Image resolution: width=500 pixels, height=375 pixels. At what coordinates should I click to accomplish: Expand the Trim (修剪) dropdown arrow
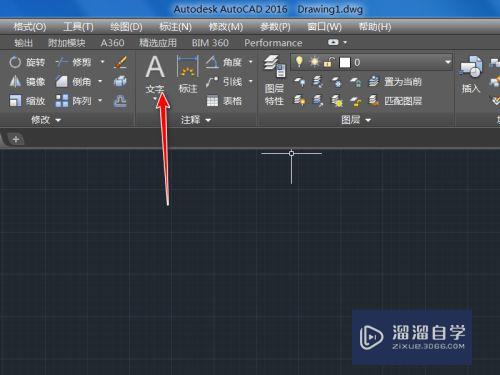[102, 62]
